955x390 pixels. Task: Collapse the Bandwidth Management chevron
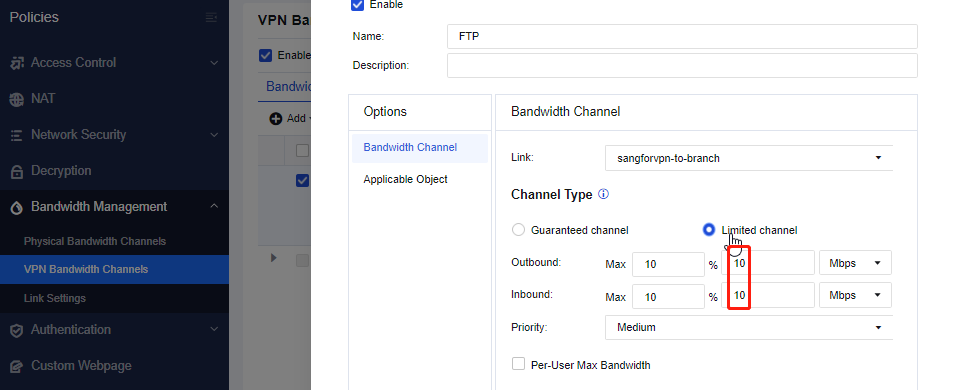214,207
